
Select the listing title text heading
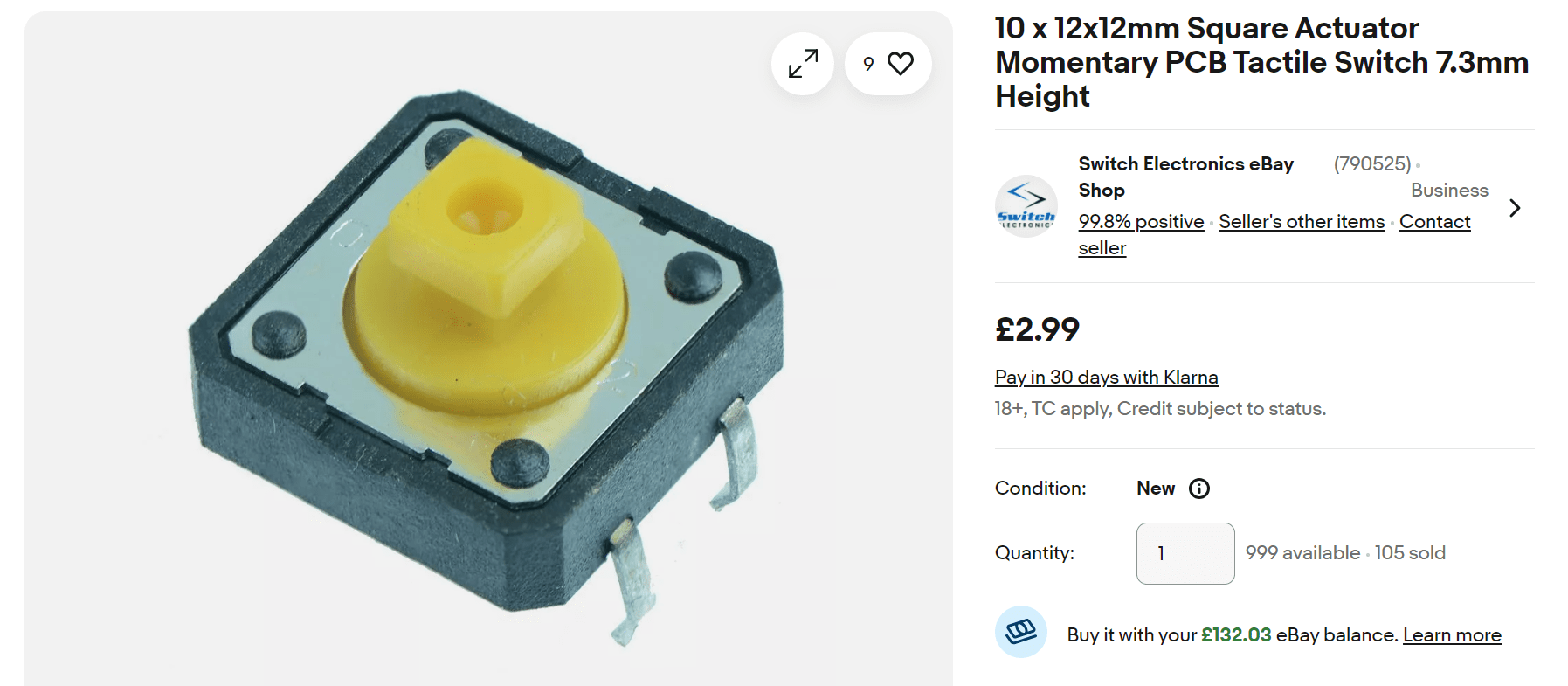pyautogui.click(x=1261, y=62)
